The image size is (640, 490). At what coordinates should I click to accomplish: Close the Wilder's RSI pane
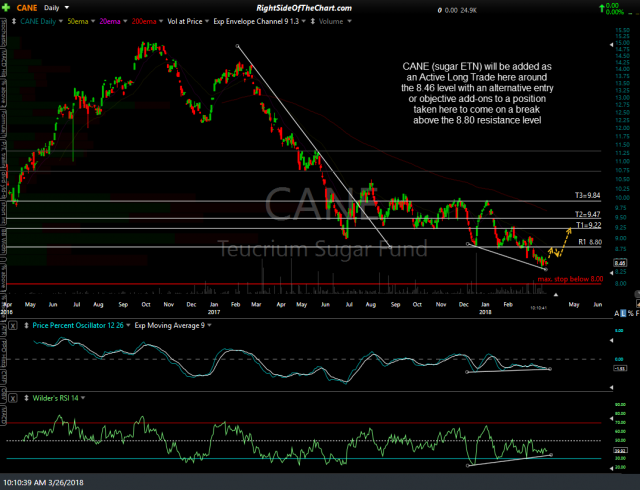click(13, 398)
